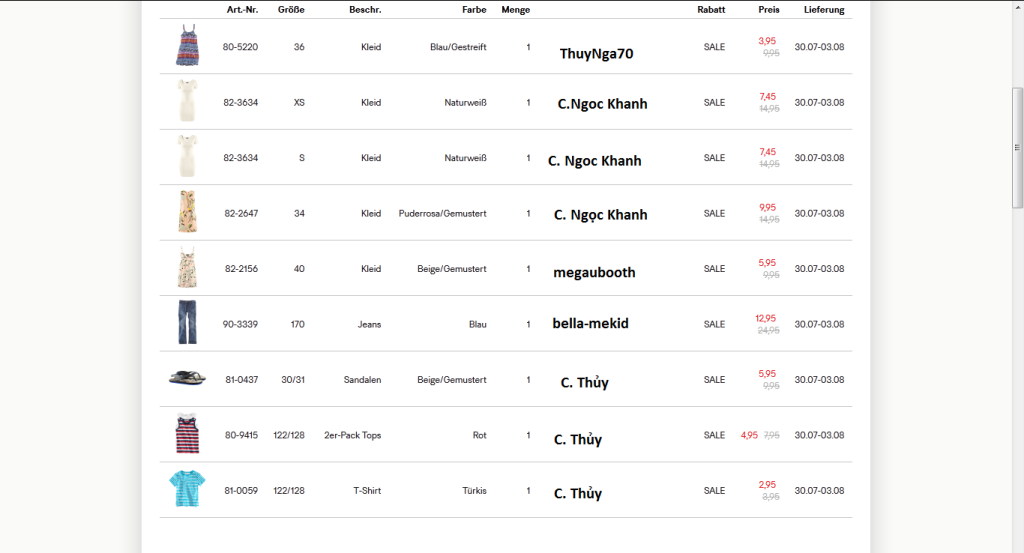Click article number 90-3339 for Jeans

240,324
